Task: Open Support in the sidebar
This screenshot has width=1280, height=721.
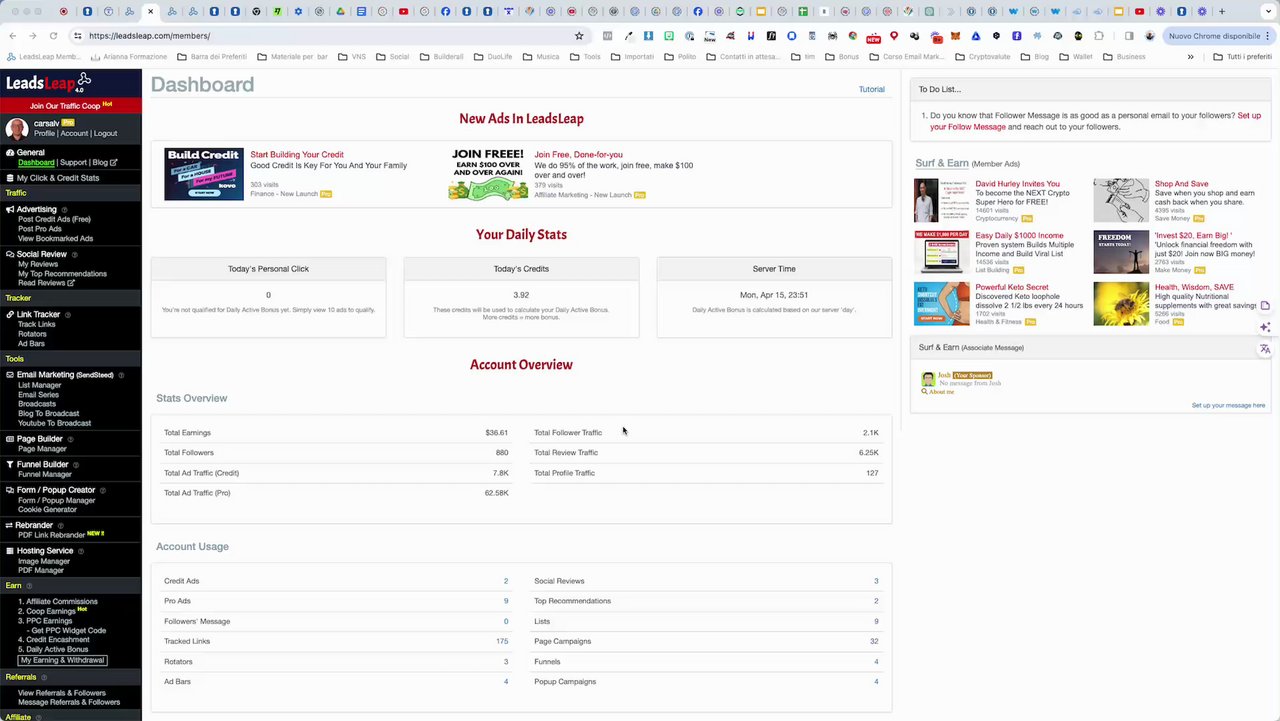Action: (73, 163)
